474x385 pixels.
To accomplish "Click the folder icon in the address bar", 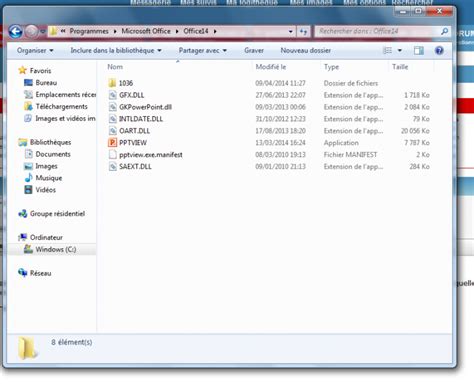I will click(53, 31).
